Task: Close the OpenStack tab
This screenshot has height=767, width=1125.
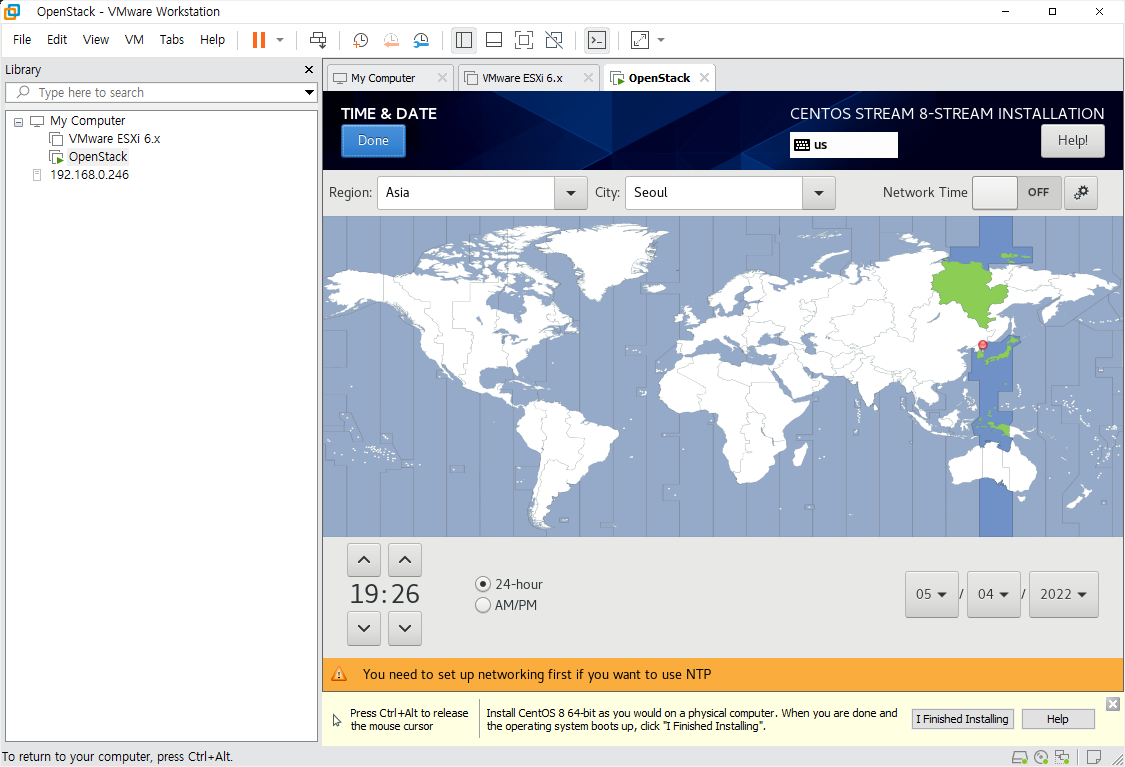Action: [705, 77]
